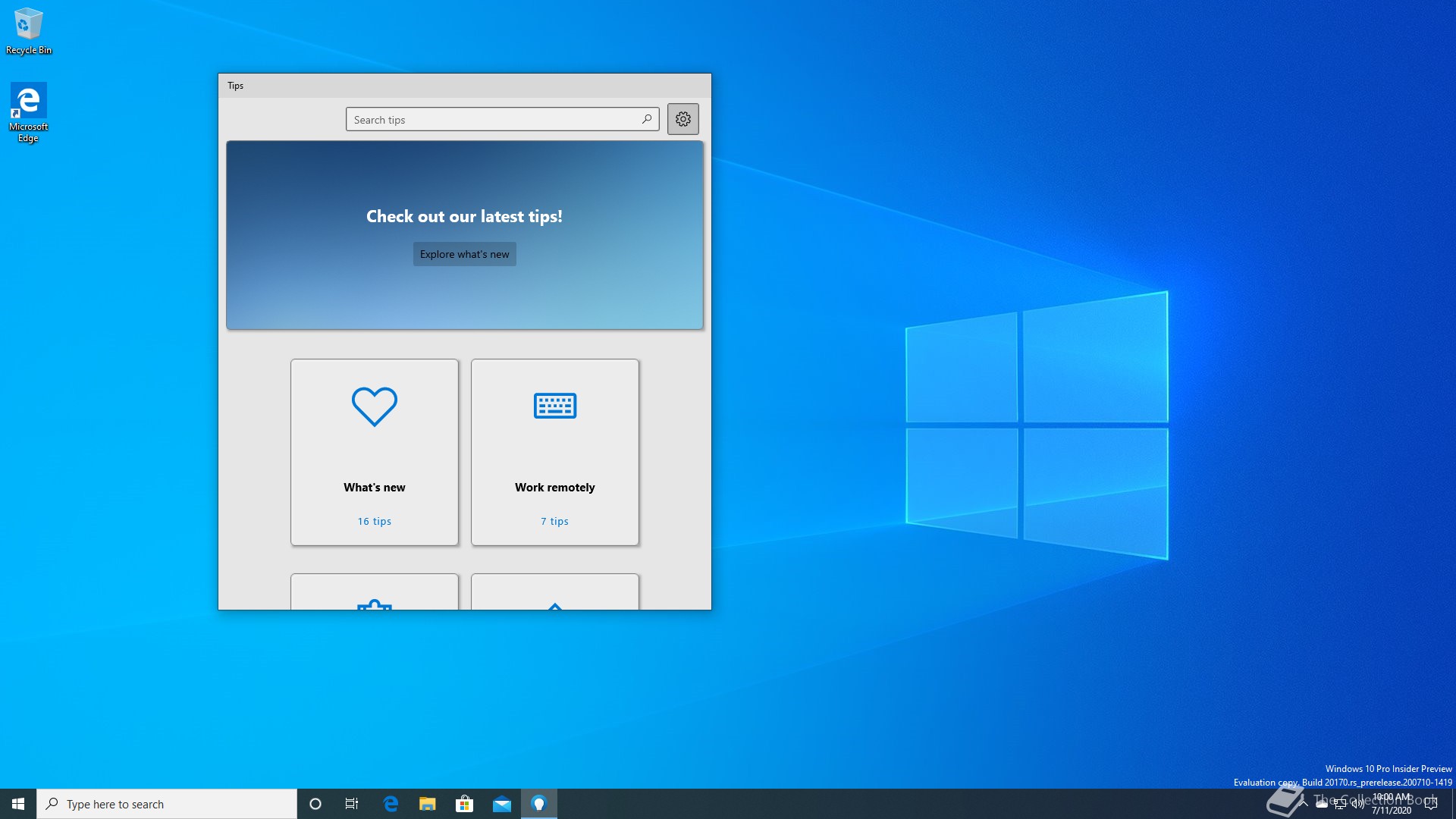
Task: Launch Cortana from the taskbar
Action: pyautogui.click(x=315, y=804)
